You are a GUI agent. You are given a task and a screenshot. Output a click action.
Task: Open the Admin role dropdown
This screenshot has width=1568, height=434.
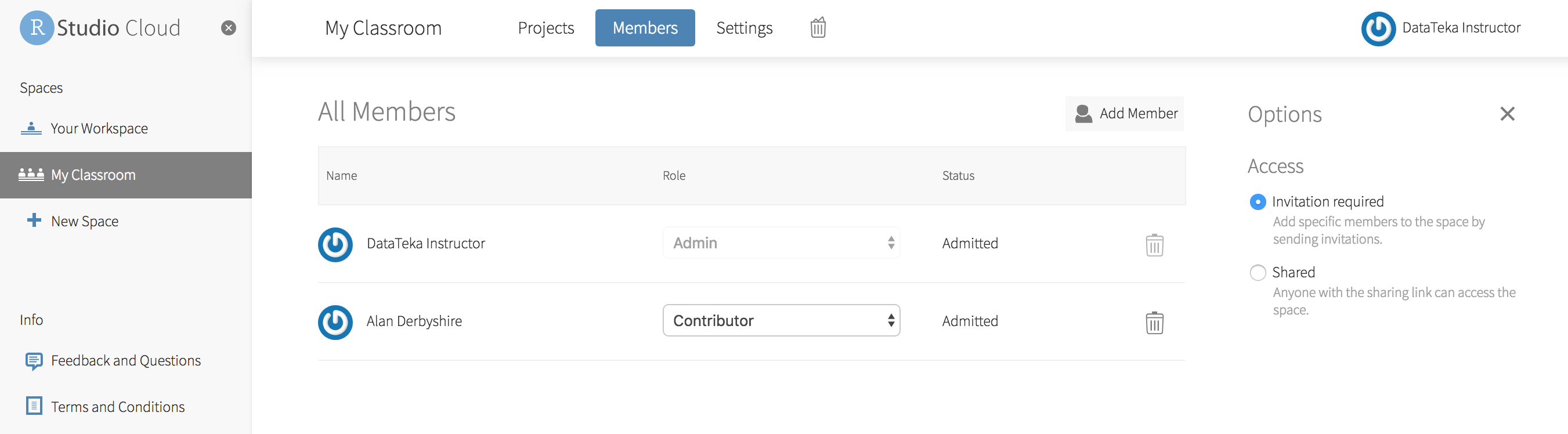tap(781, 243)
